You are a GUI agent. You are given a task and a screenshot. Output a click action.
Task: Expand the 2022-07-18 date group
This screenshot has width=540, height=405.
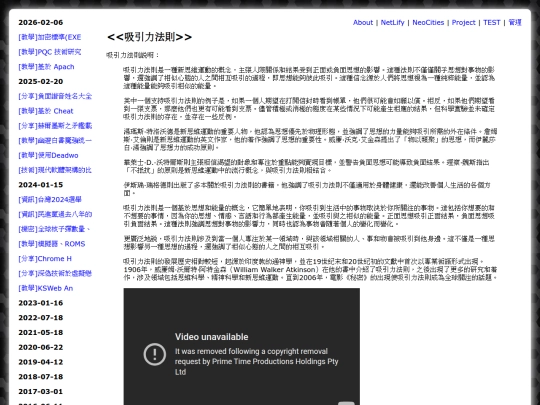[41, 318]
